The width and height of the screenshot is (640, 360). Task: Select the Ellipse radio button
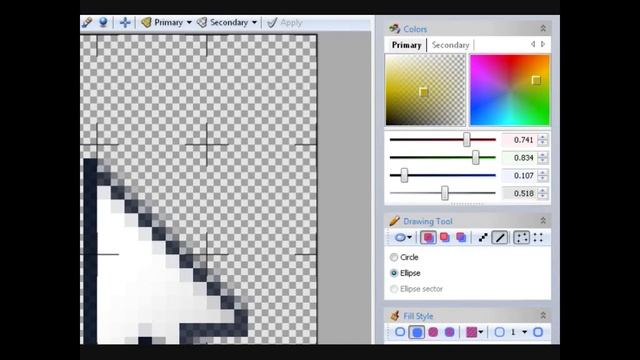[x=394, y=273]
